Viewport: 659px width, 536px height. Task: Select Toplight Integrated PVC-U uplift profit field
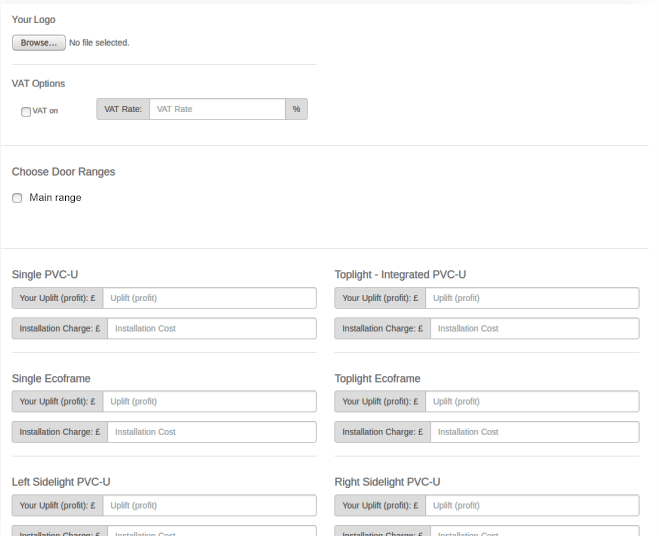[532, 298]
